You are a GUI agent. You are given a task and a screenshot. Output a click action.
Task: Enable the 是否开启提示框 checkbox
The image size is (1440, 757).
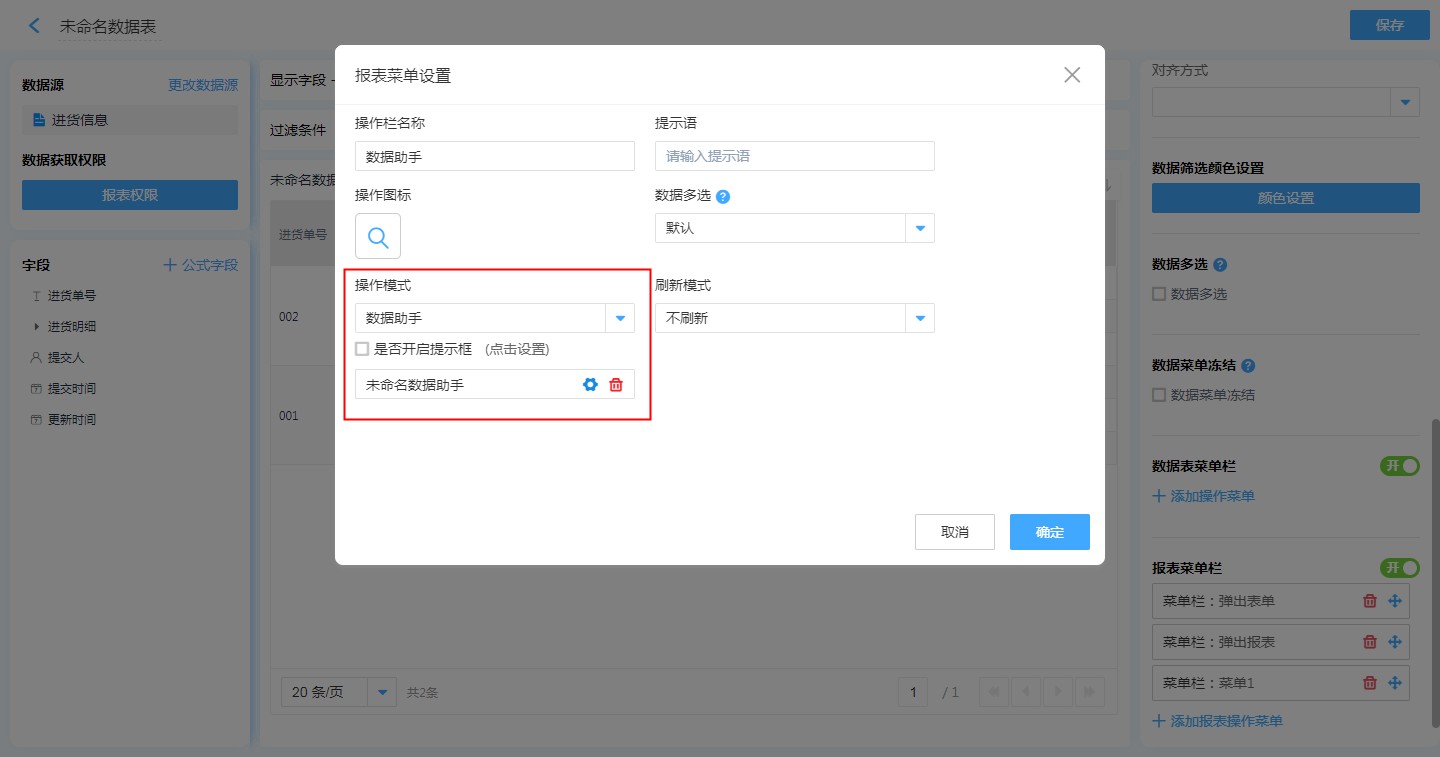pyautogui.click(x=362, y=349)
